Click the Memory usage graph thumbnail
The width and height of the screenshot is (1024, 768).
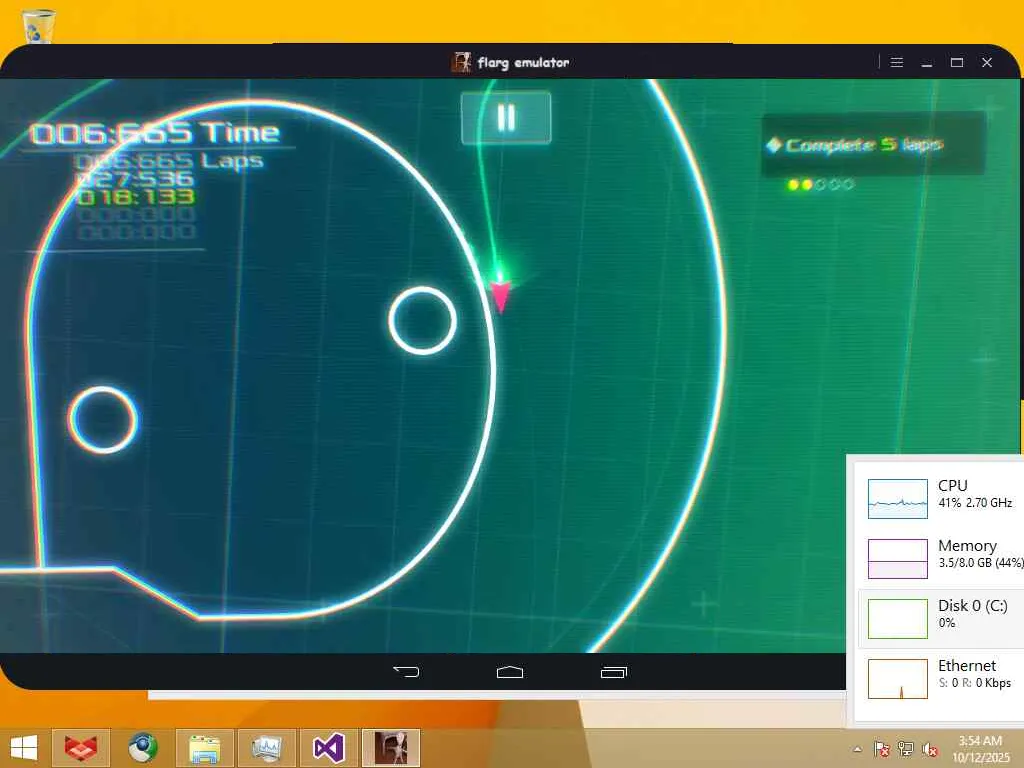point(897,558)
